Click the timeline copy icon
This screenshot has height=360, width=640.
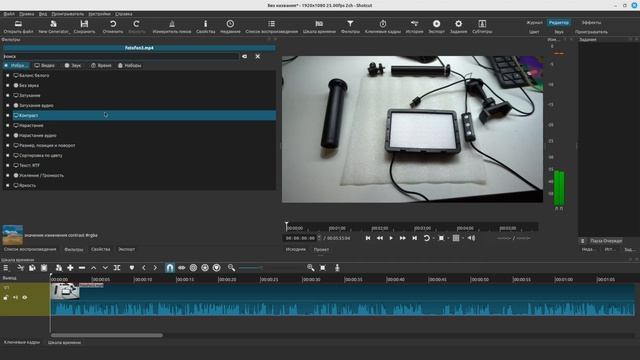tap(32, 268)
